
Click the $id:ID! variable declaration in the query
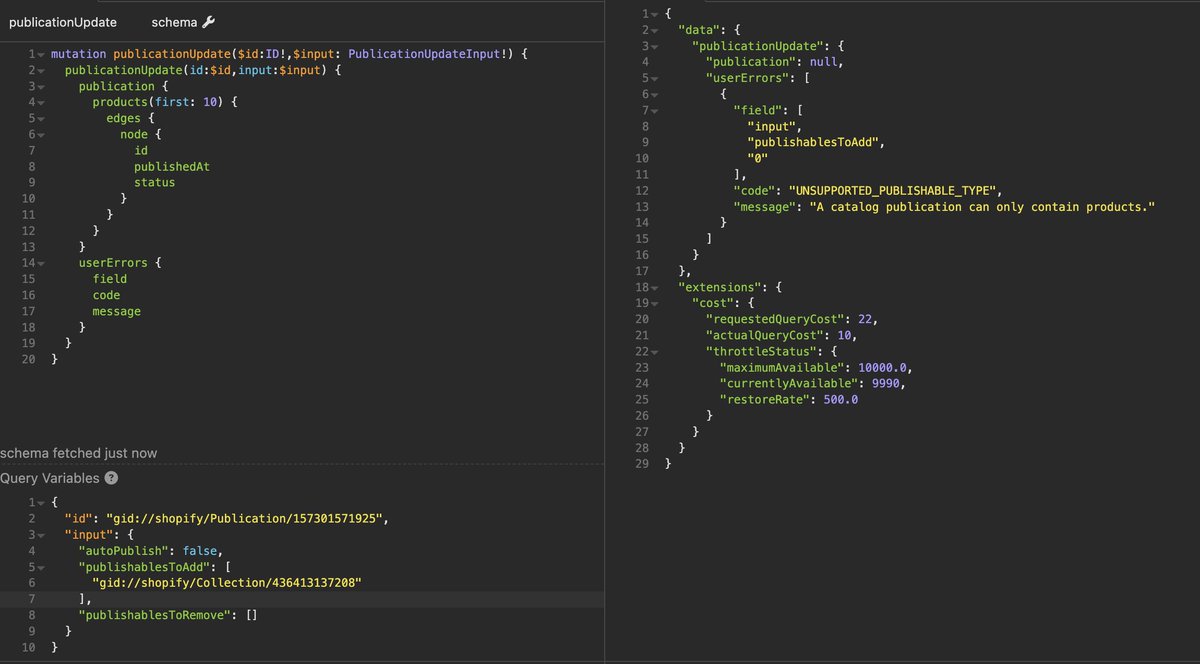pos(262,54)
